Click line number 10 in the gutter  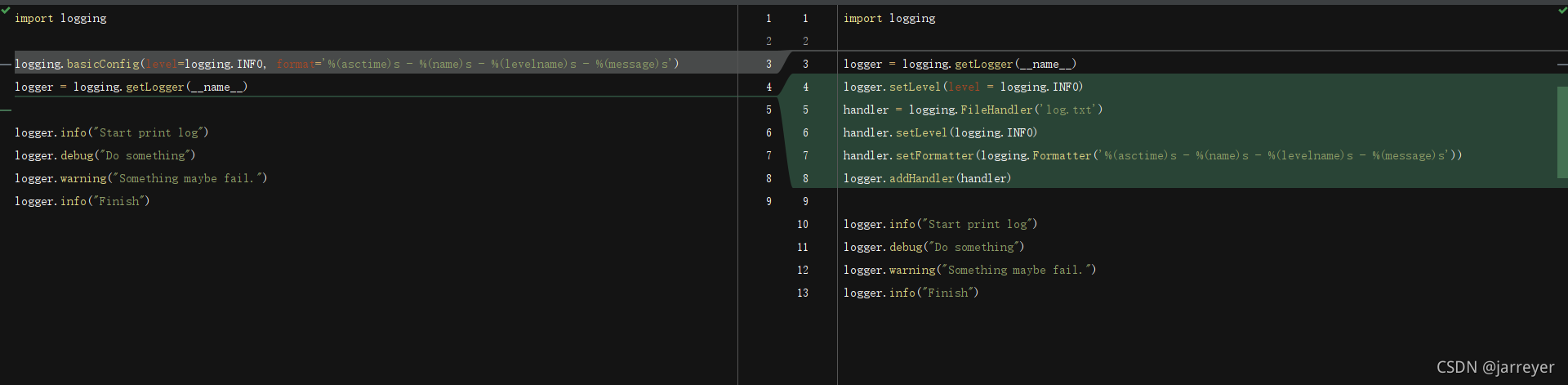click(x=803, y=224)
